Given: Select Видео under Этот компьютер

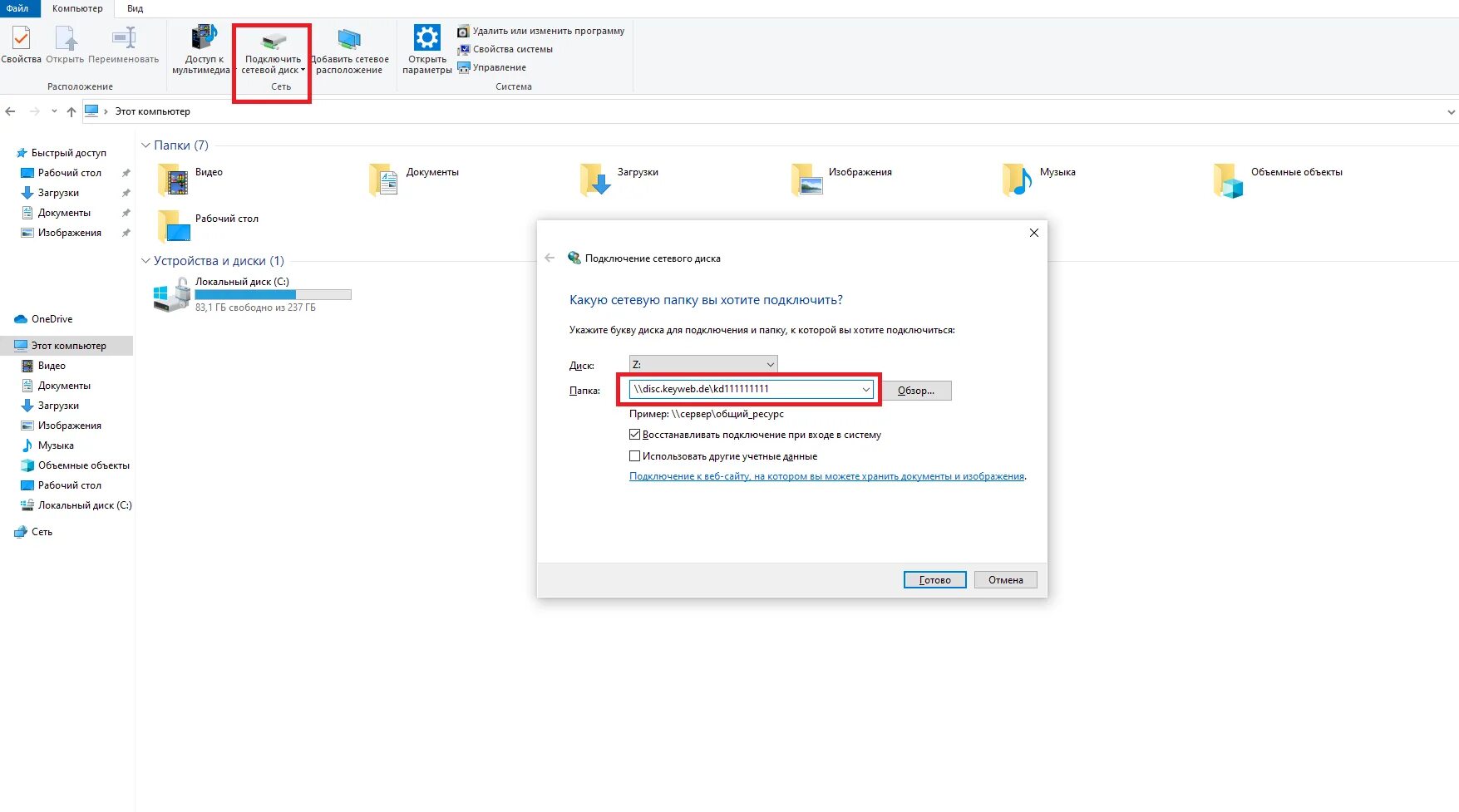Looking at the screenshot, I should [51, 366].
